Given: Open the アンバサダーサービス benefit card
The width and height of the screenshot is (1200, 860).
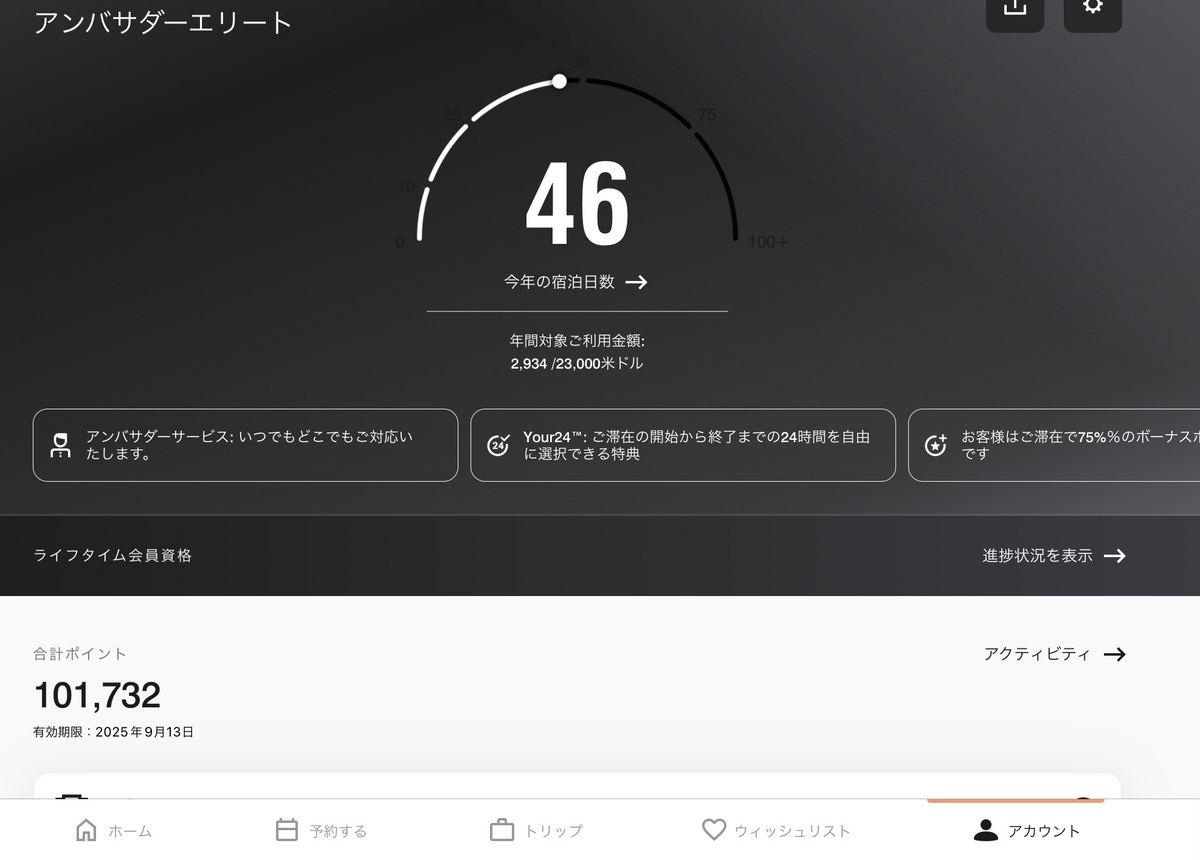Looking at the screenshot, I should tap(246, 445).
